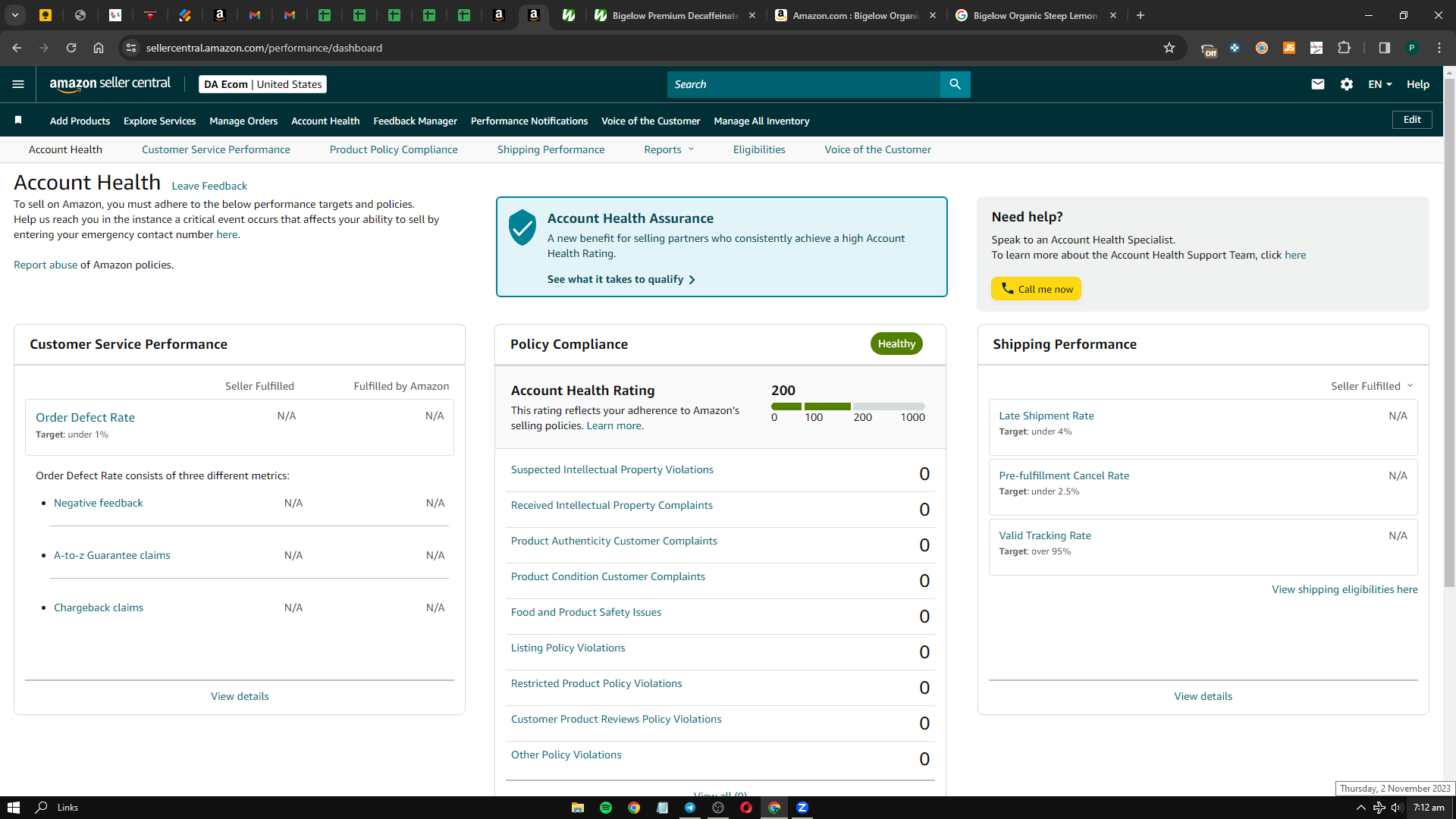Image resolution: width=1456 pixels, height=819 pixels.
Task: Select the Account Health sub-tab
Action: pyautogui.click(x=65, y=149)
